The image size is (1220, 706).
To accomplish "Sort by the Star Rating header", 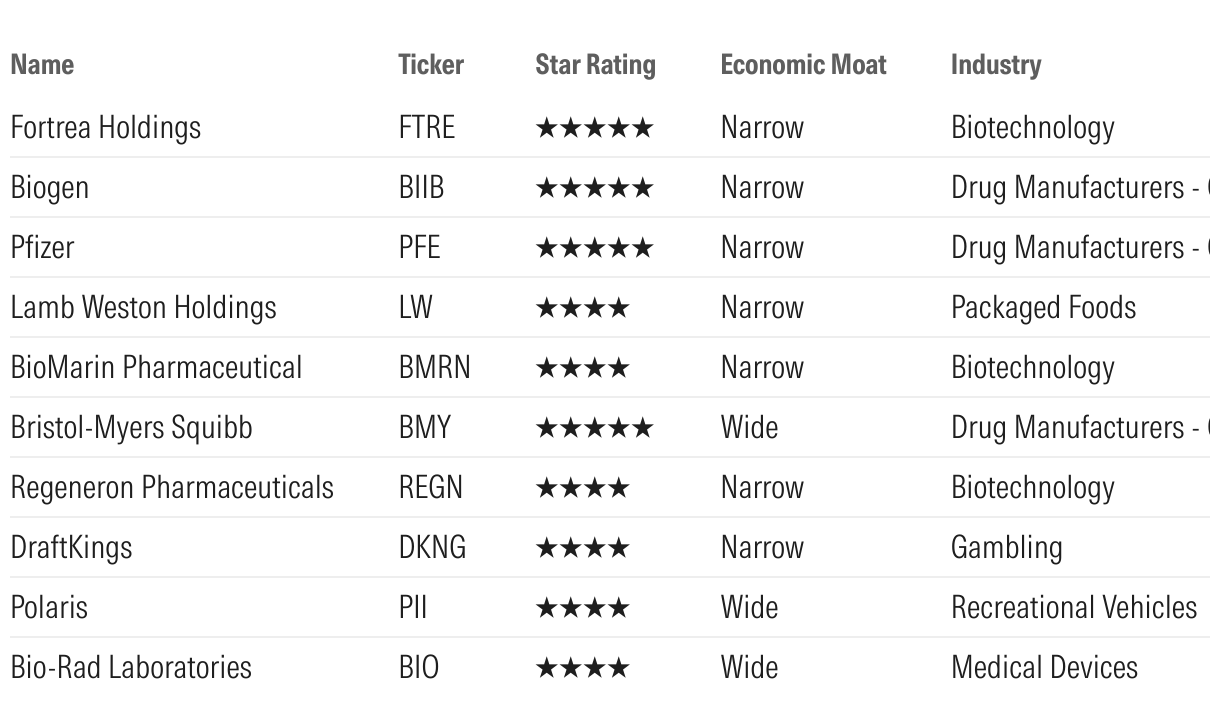I will point(595,65).
